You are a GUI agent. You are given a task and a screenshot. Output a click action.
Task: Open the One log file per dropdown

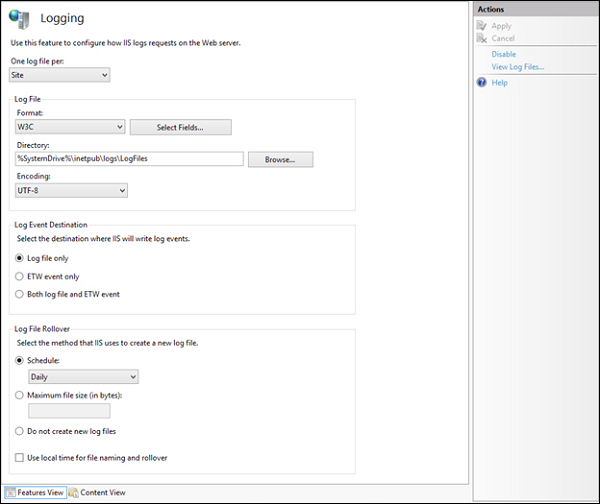[60, 75]
